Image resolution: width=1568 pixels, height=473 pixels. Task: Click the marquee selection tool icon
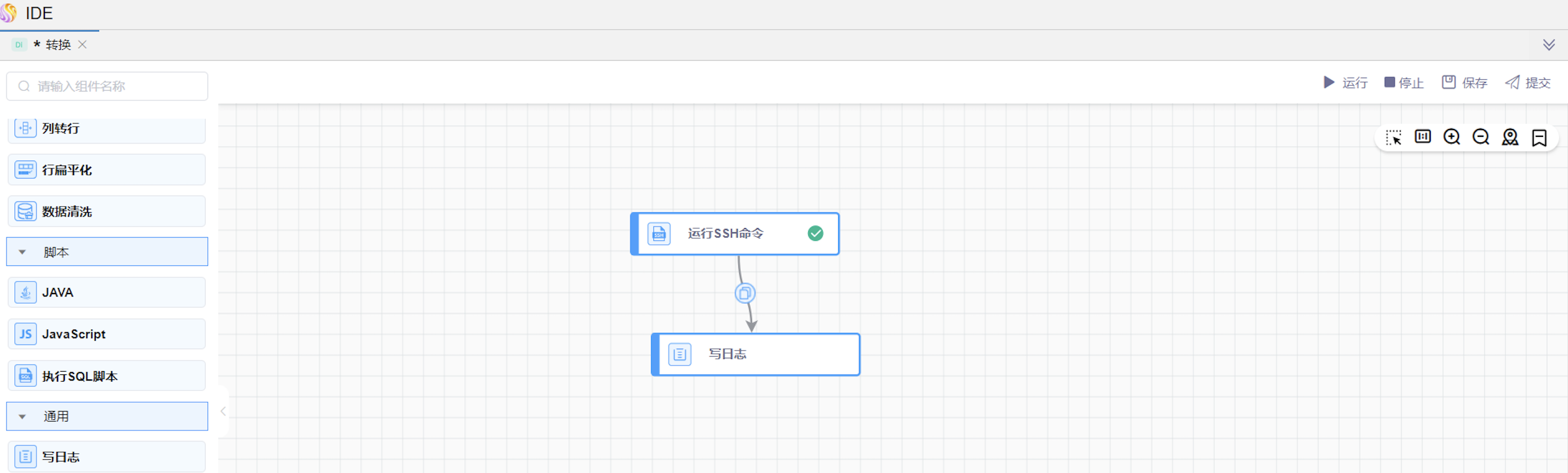click(x=1393, y=137)
